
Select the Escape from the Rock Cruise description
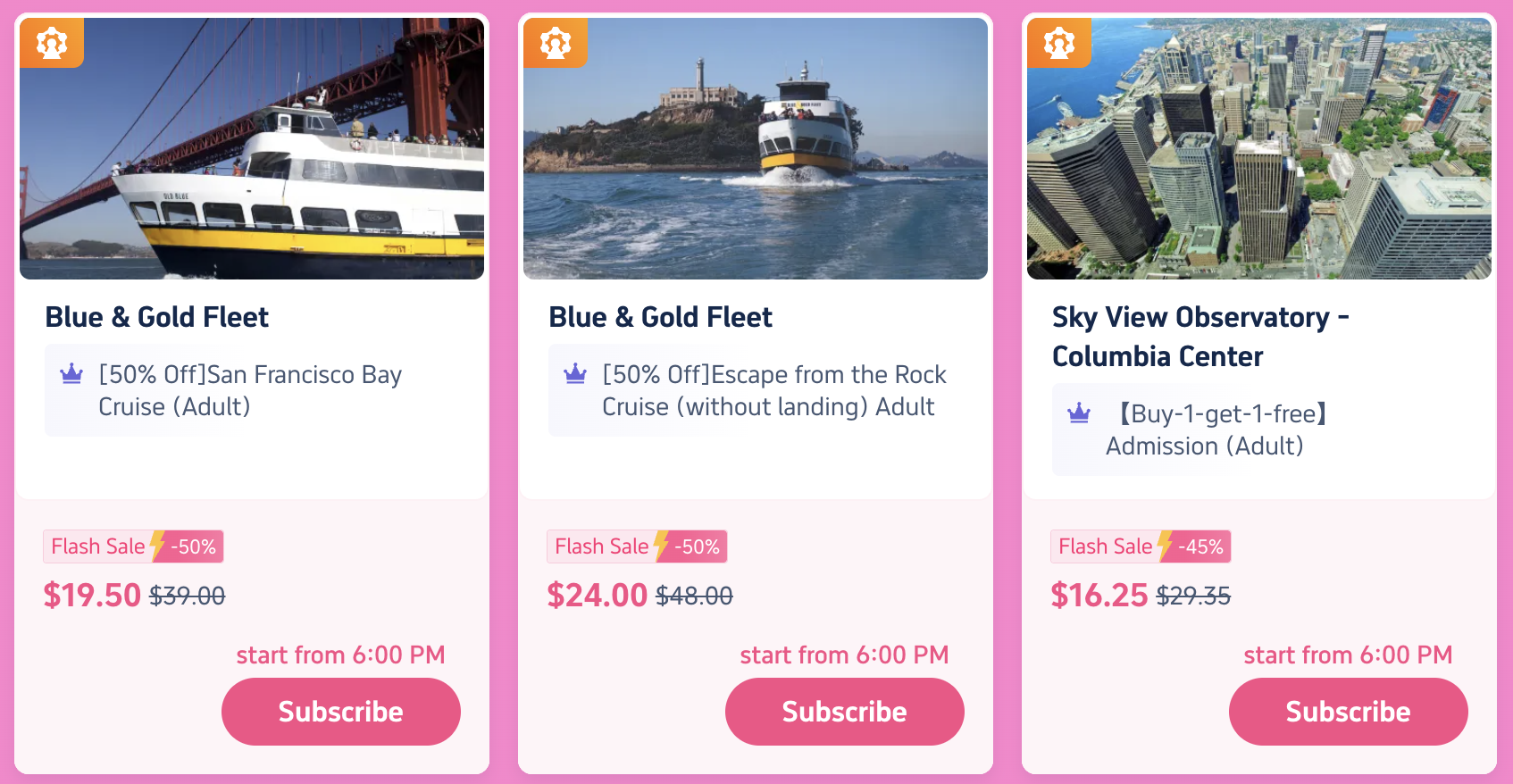[773, 390]
